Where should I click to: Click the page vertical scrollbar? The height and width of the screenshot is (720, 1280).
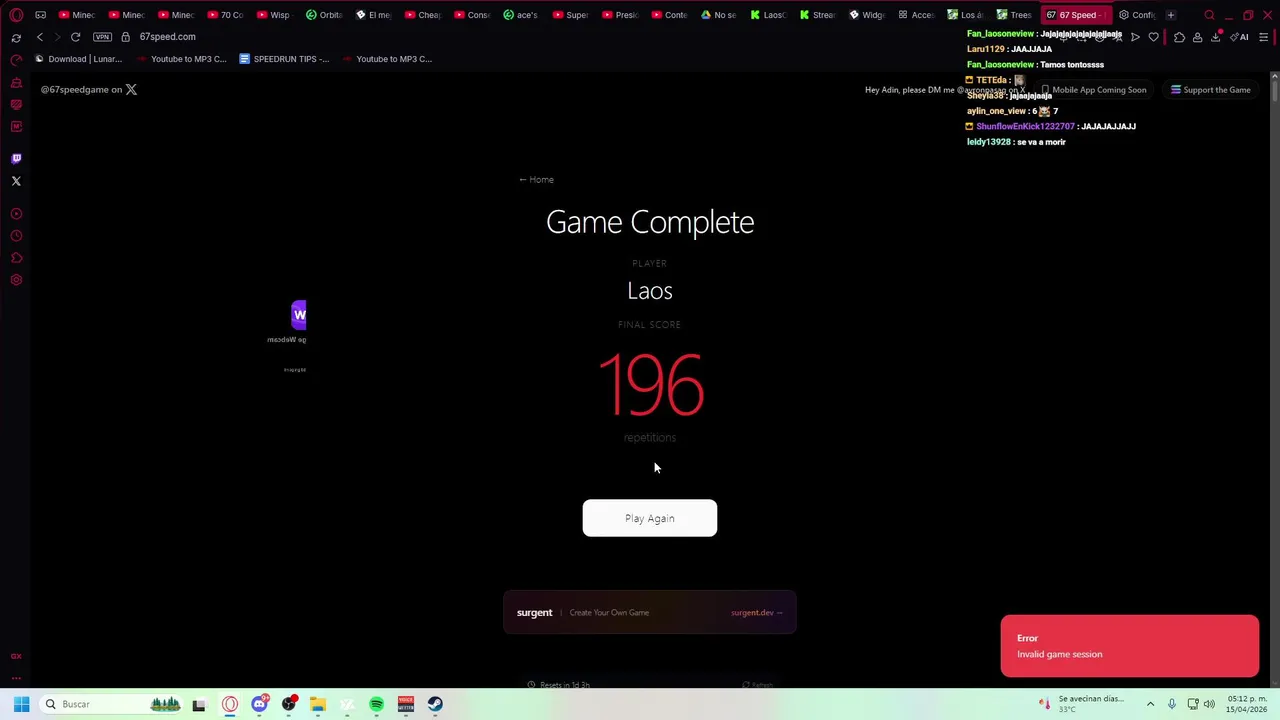click(x=1274, y=380)
